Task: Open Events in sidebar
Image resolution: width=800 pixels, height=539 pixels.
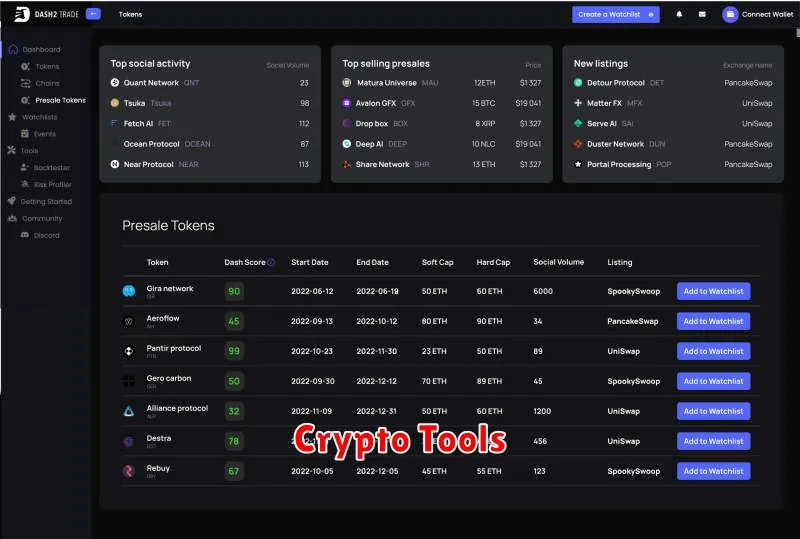Action: [x=38, y=134]
